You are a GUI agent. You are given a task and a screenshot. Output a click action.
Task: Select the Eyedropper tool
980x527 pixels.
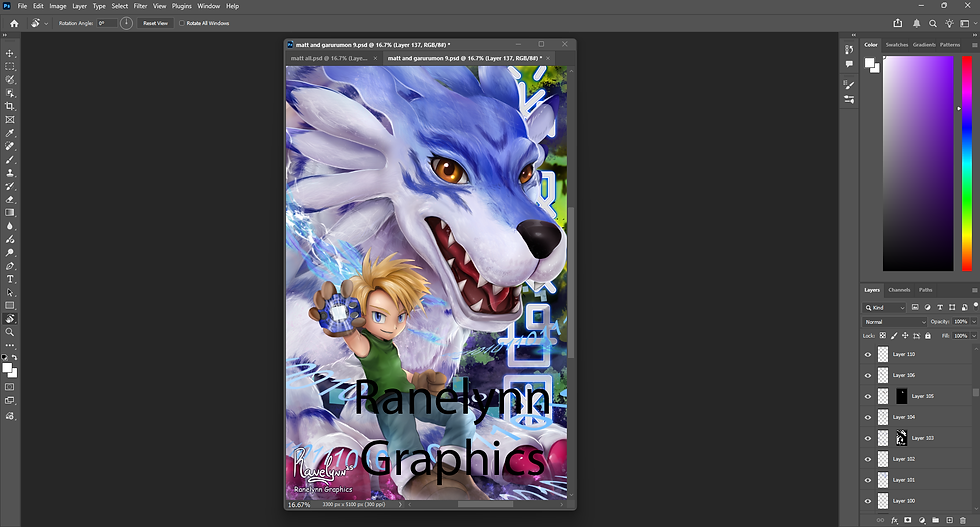point(10,133)
